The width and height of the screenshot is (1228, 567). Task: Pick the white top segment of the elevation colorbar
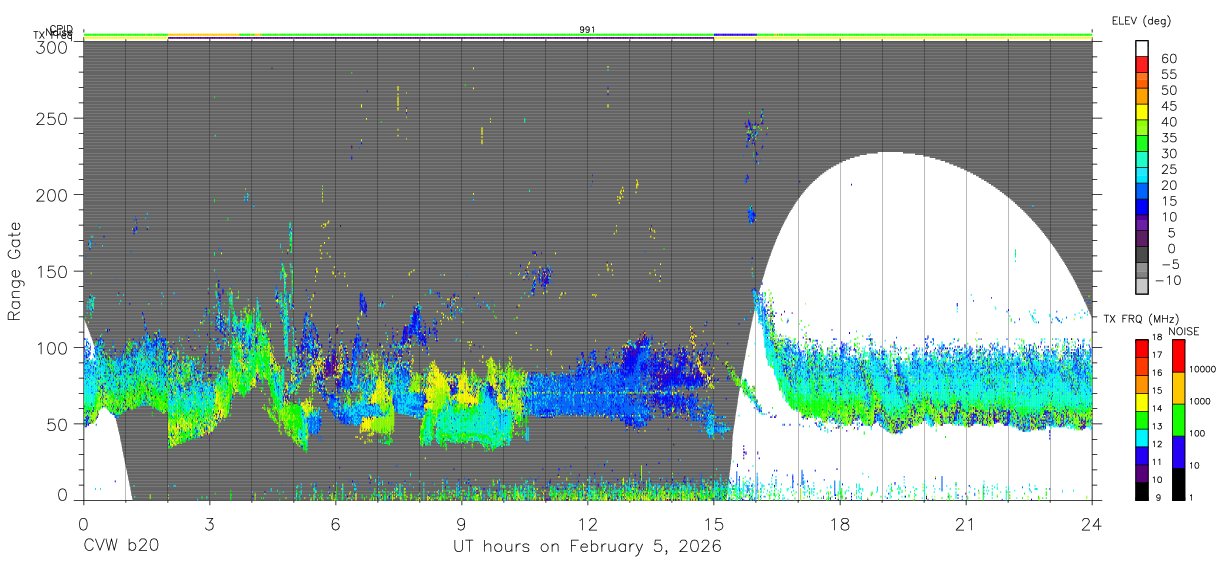(x=1142, y=48)
